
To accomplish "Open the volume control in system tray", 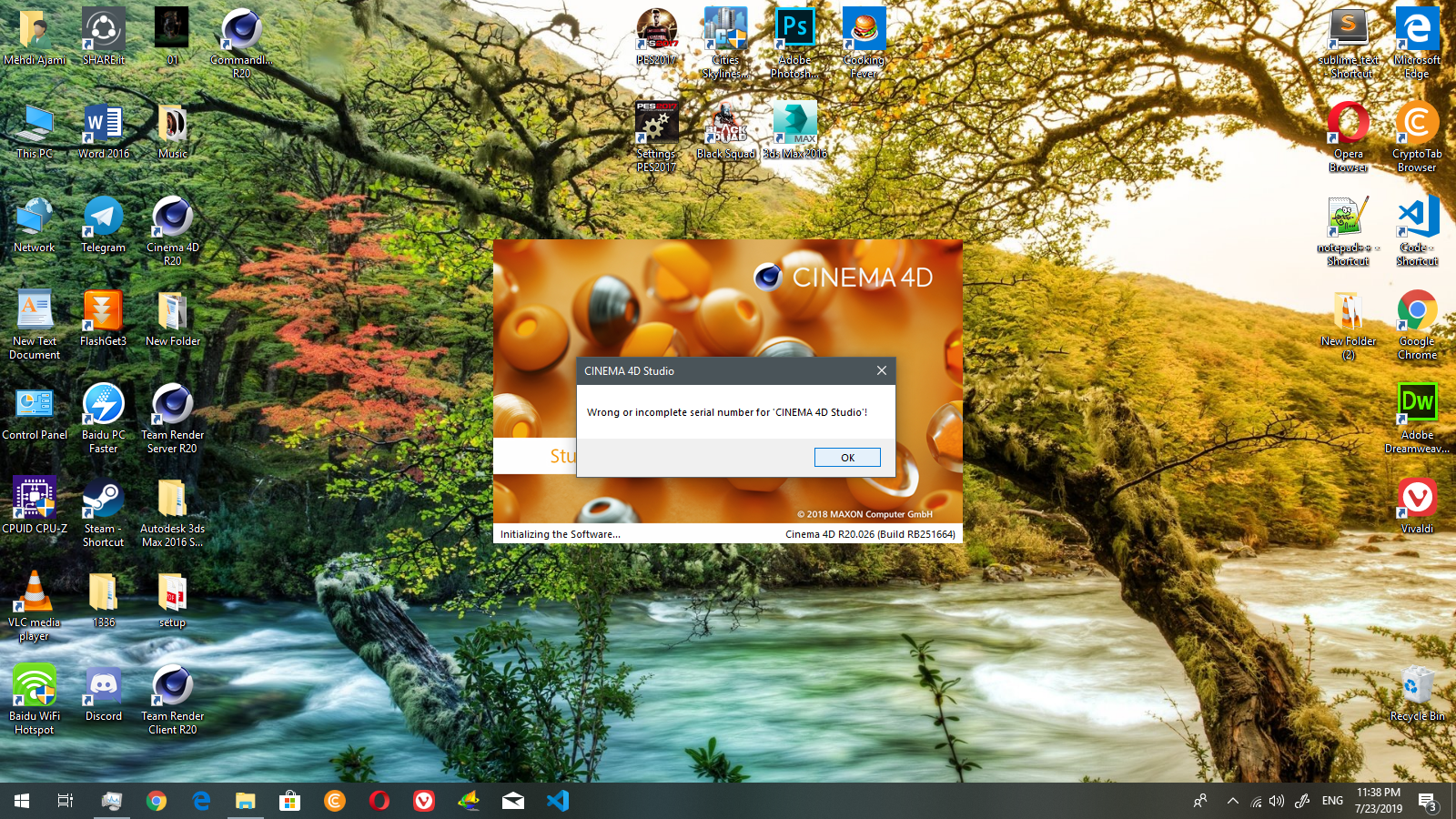I will click(1277, 801).
